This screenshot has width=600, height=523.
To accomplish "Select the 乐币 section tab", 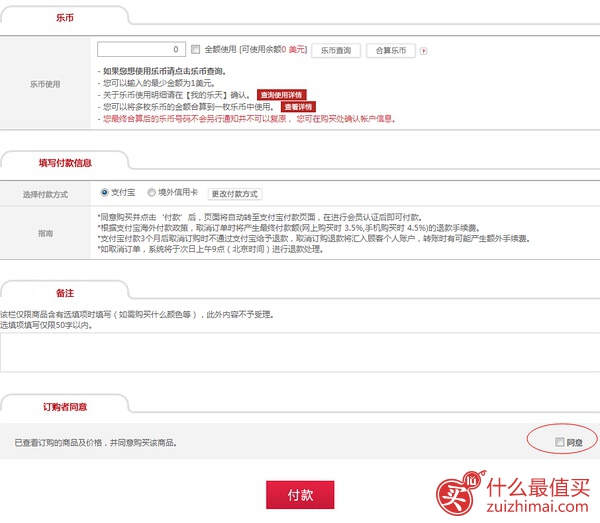I will [x=65, y=18].
